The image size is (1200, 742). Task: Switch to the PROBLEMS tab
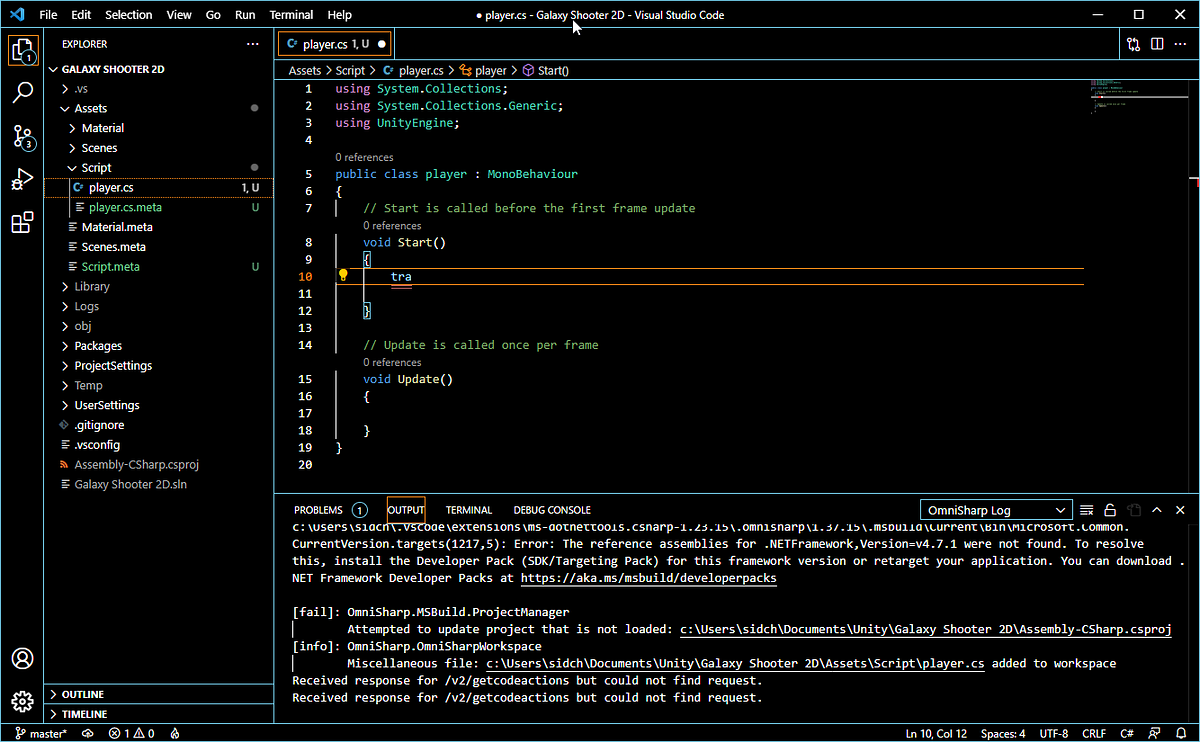[x=318, y=509]
